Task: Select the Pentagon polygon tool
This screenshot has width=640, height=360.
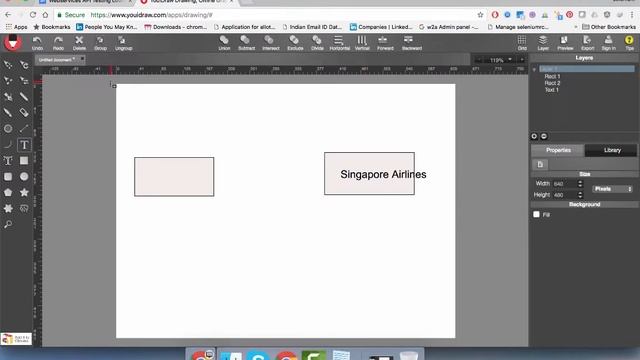Action: tap(8, 193)
